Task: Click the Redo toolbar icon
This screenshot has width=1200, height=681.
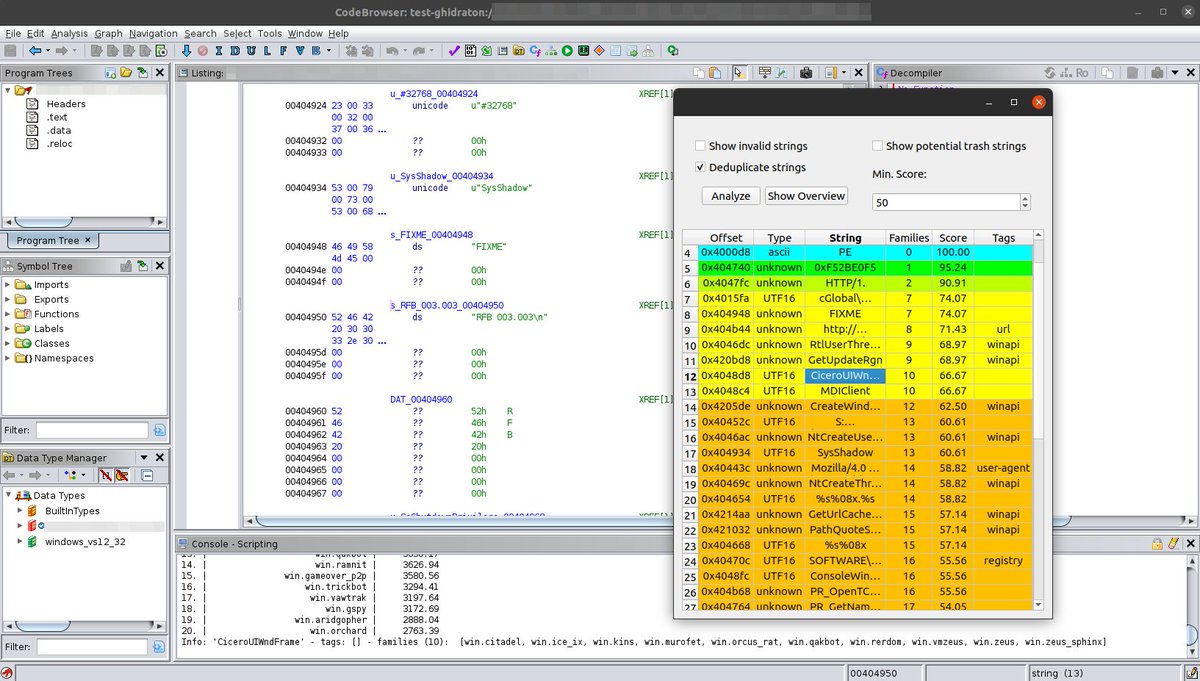Action: (x=419, y=50)
